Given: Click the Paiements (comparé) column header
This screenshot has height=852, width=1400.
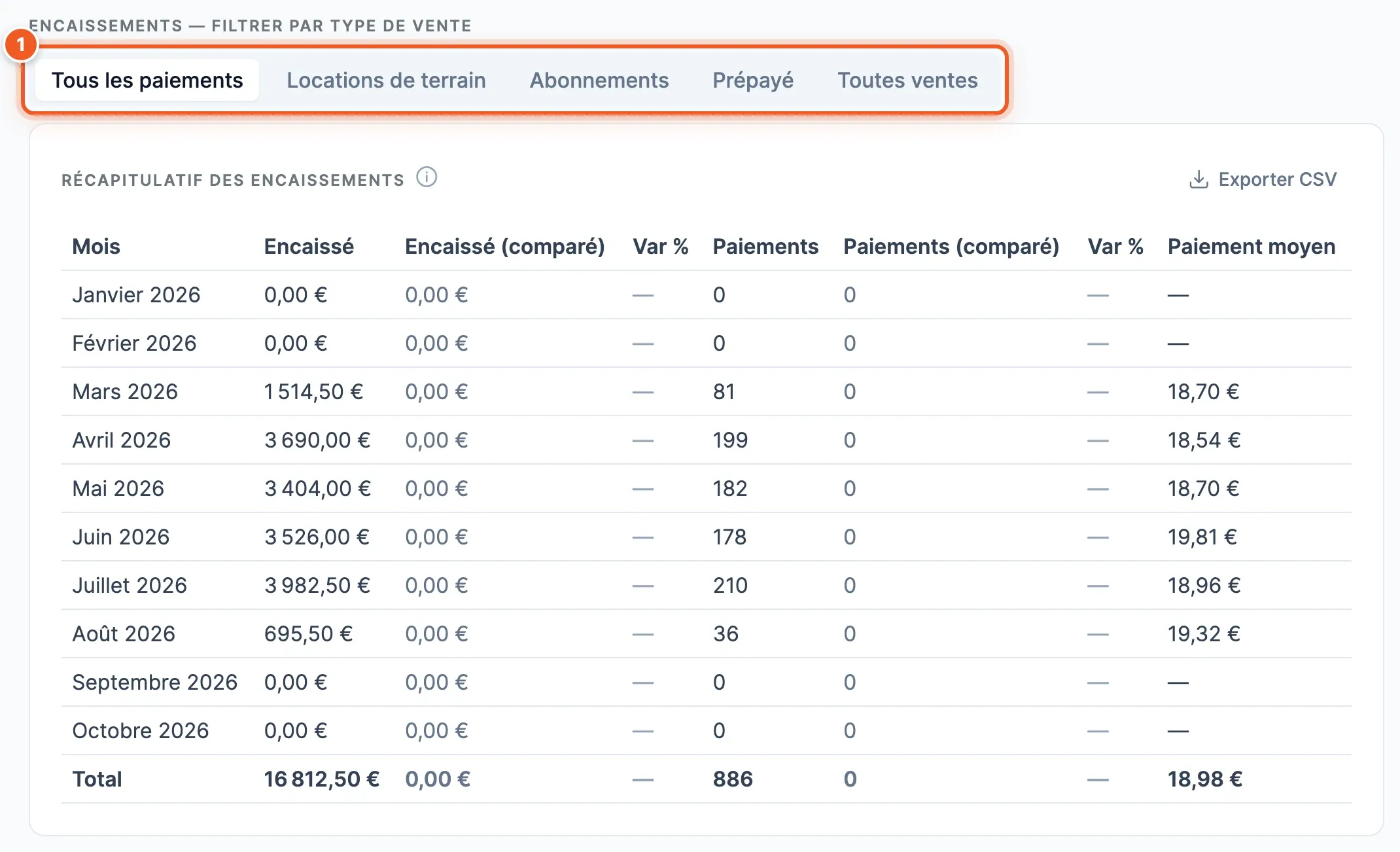Looking at the screenshot, I should tap(951, 246).
